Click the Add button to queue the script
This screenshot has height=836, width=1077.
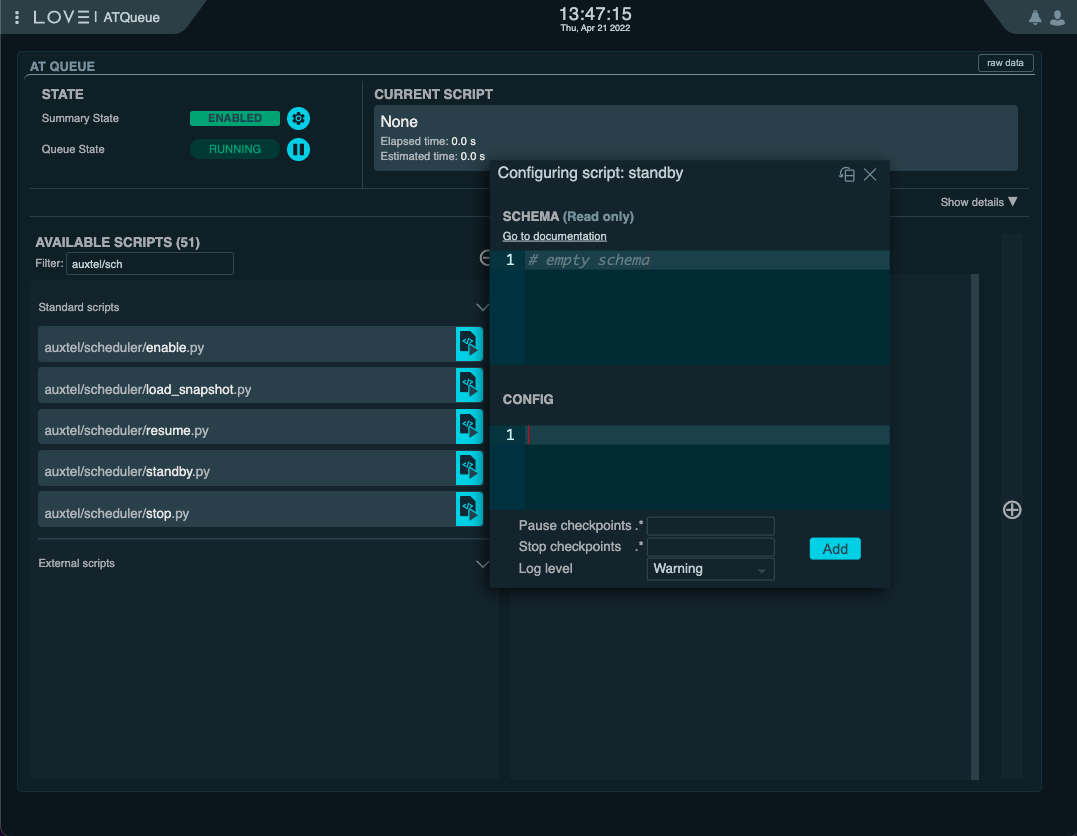point(835,548)
